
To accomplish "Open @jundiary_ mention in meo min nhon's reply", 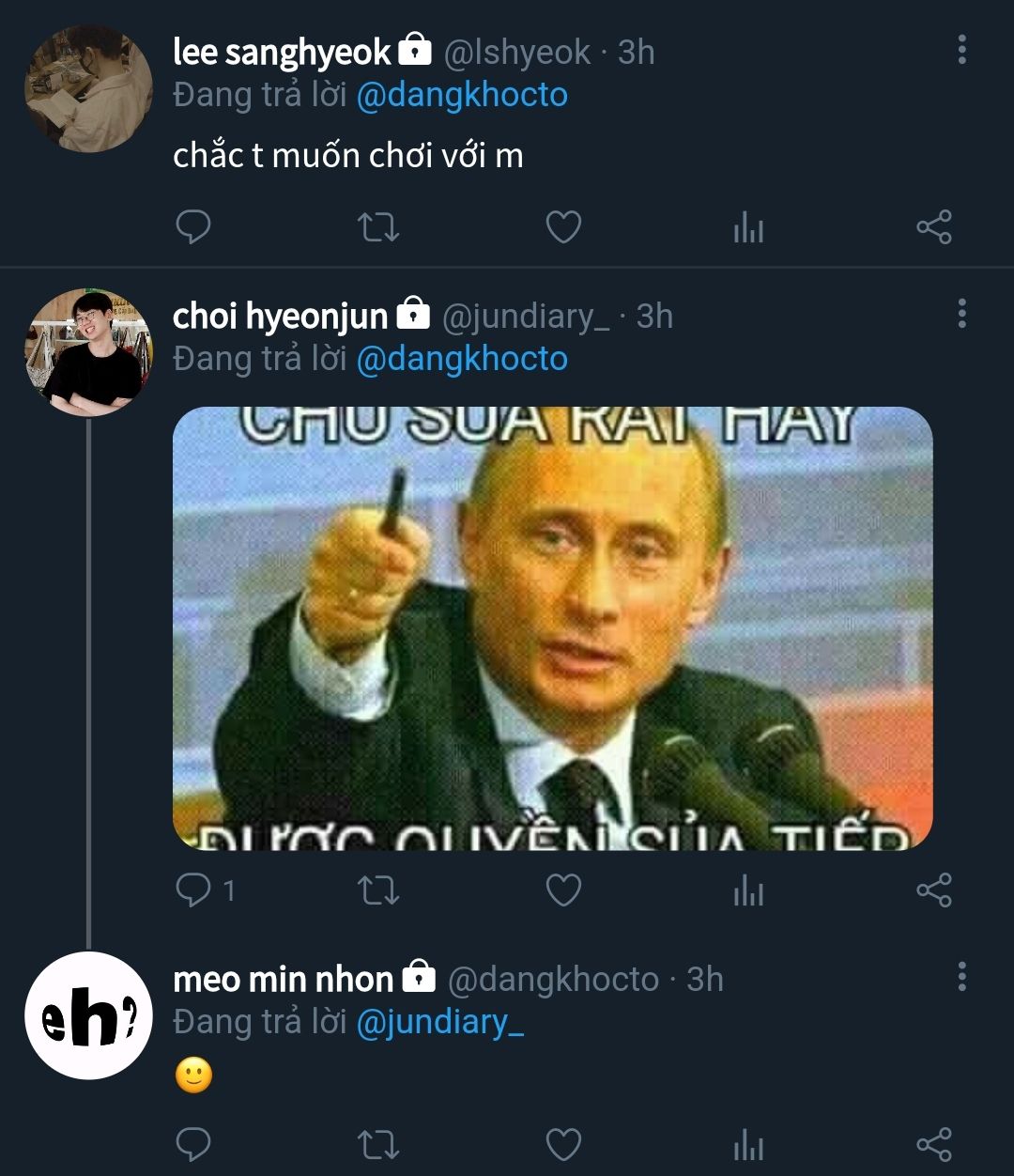I will point(439,1021).
